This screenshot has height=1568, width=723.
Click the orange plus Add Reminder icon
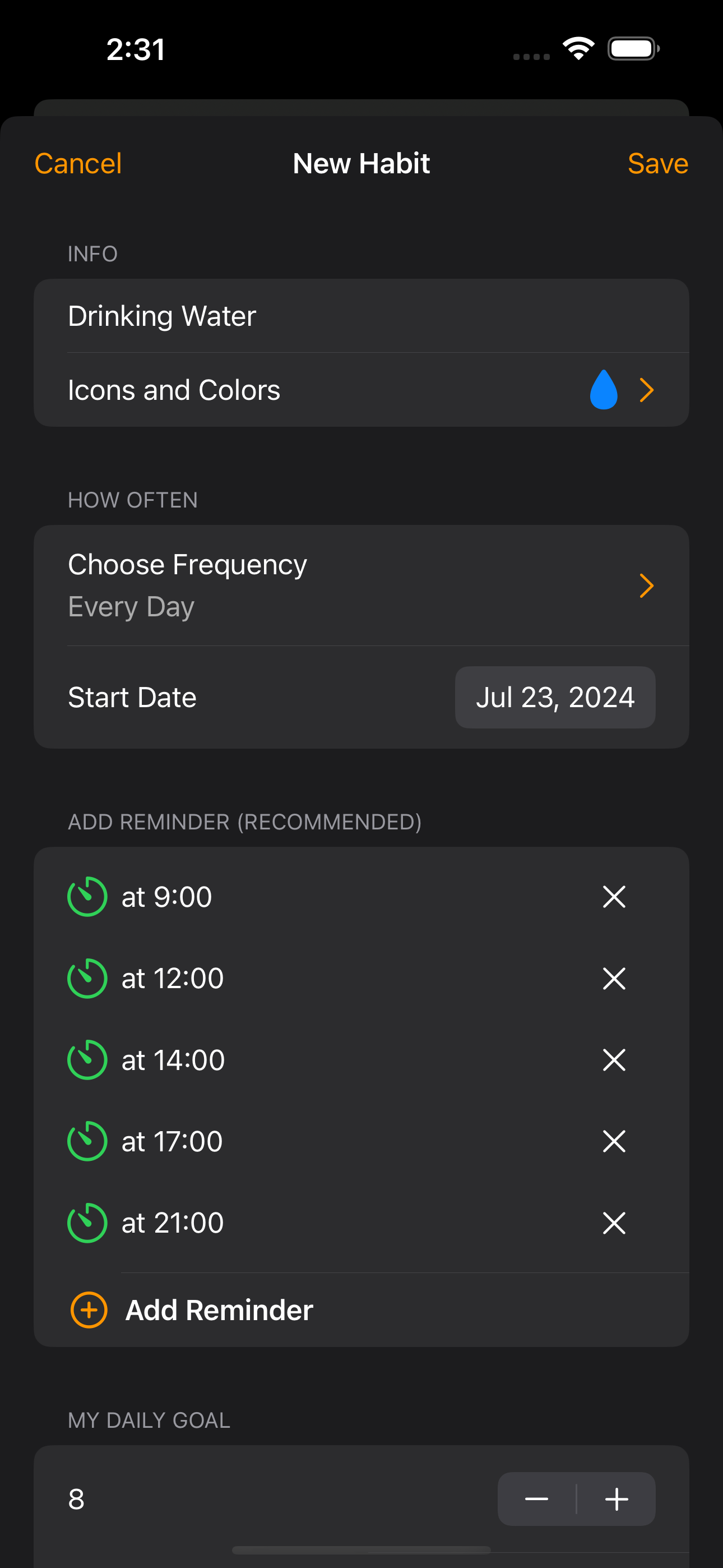pyautogui.click(x=89, y=1310)
